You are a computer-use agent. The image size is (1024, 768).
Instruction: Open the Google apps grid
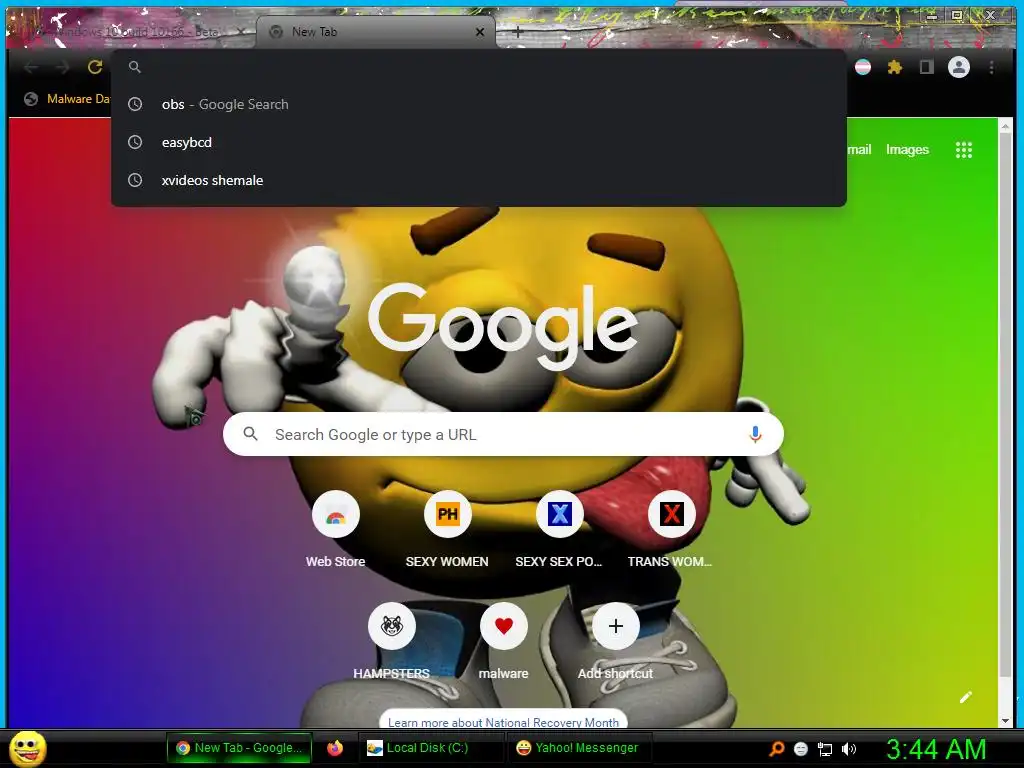pyautogui.click(x=964, y=150)
